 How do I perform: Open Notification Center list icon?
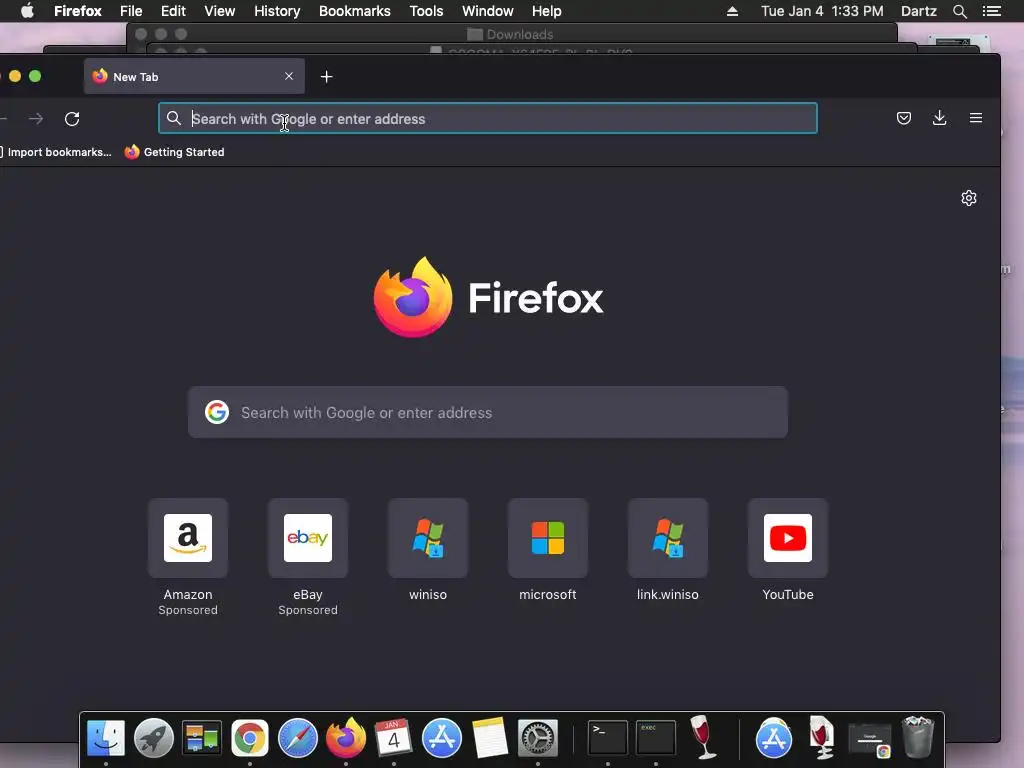tap(991, 11)
